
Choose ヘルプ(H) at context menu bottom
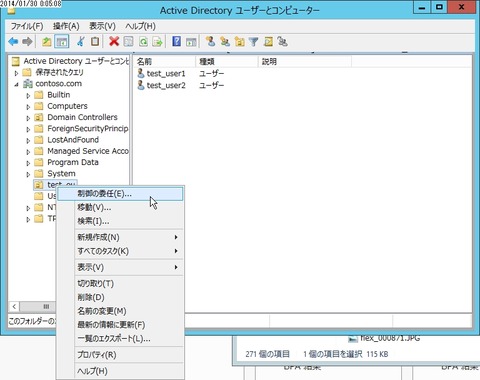tap(120, 371)
